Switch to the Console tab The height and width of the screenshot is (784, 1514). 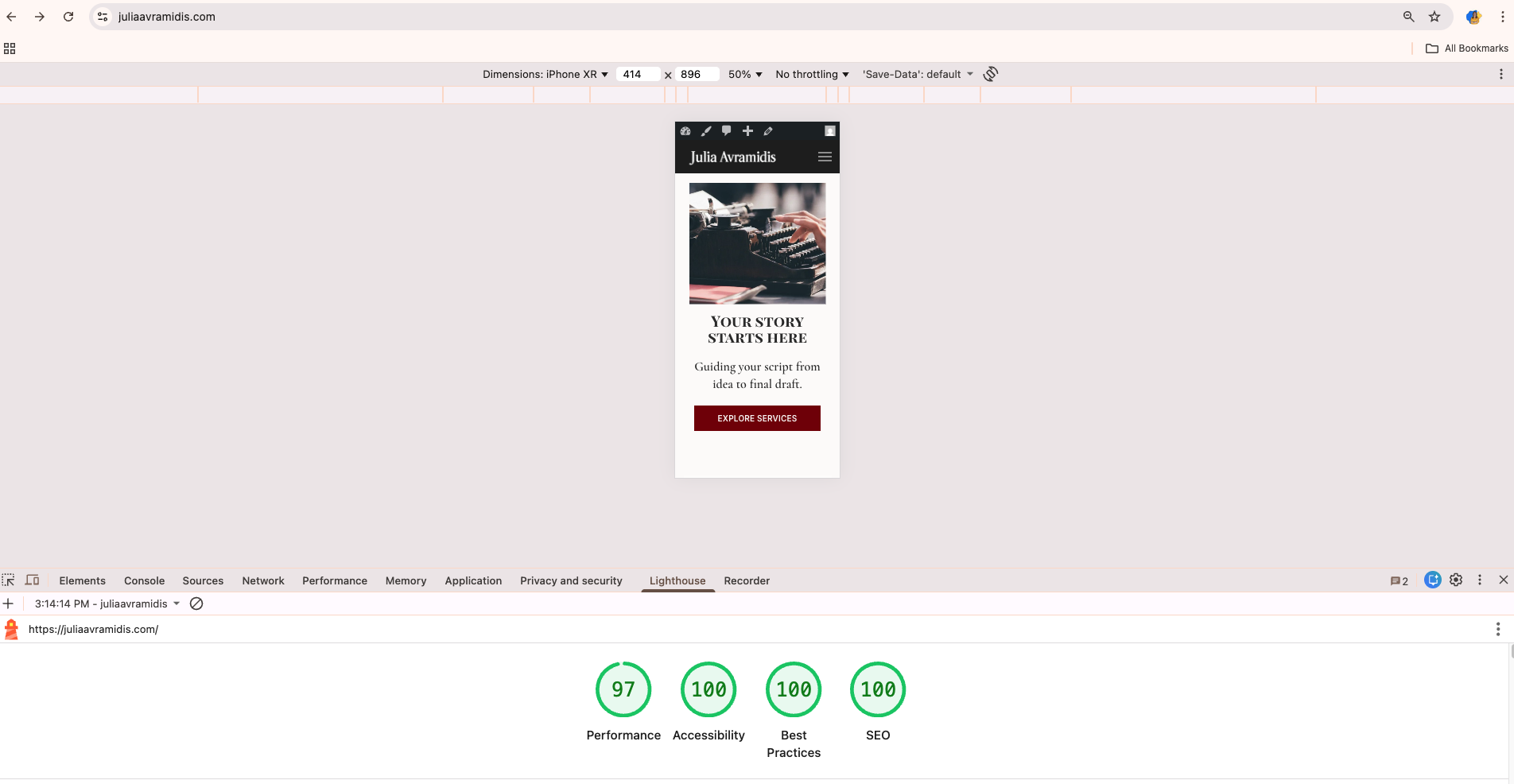[x=143, y=580]
